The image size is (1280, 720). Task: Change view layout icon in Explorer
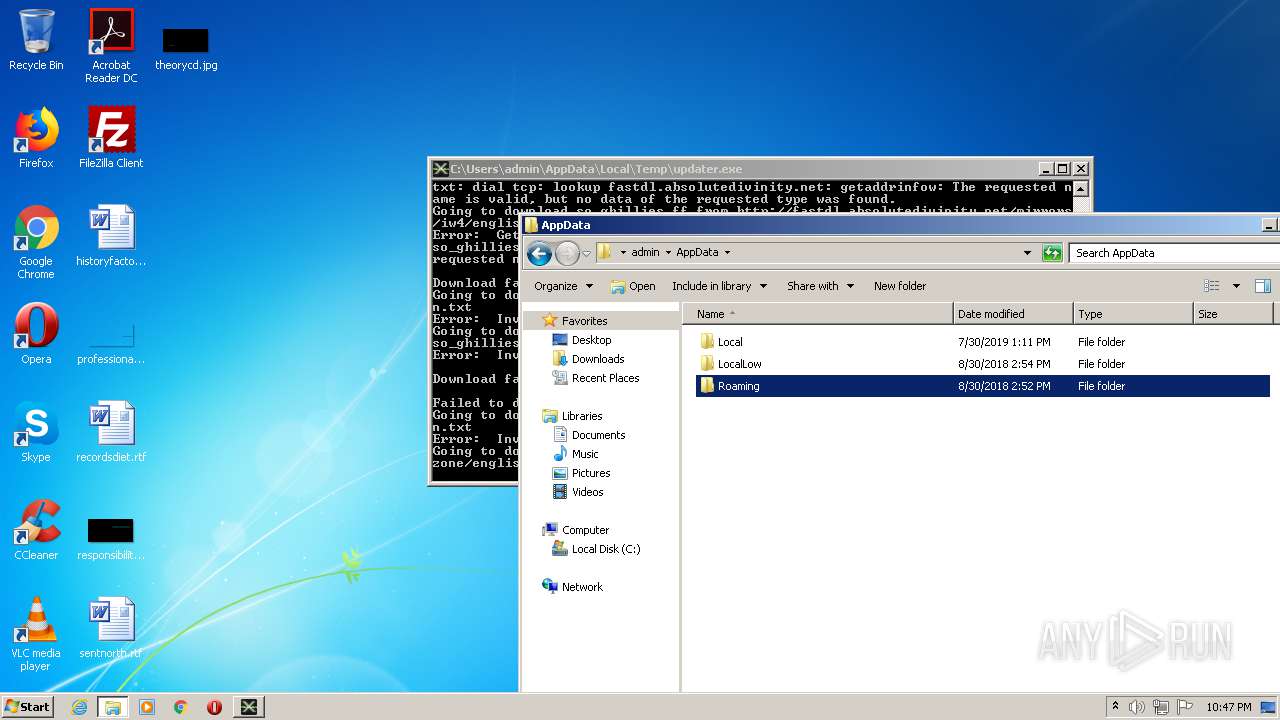[x=1212, y=286]
